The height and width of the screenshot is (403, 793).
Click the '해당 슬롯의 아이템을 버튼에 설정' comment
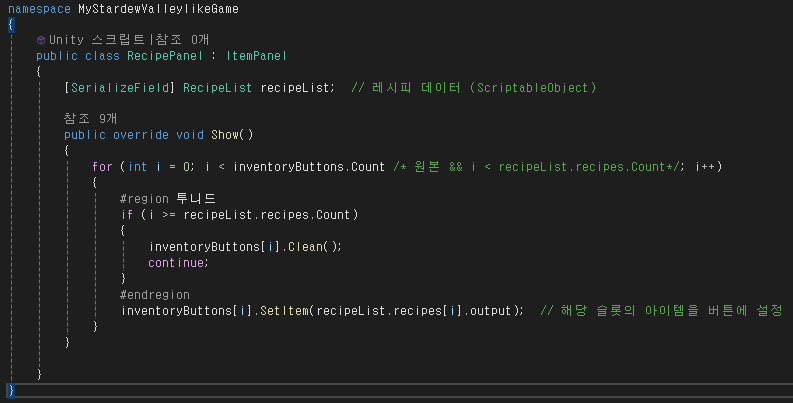tap(662, 310)
